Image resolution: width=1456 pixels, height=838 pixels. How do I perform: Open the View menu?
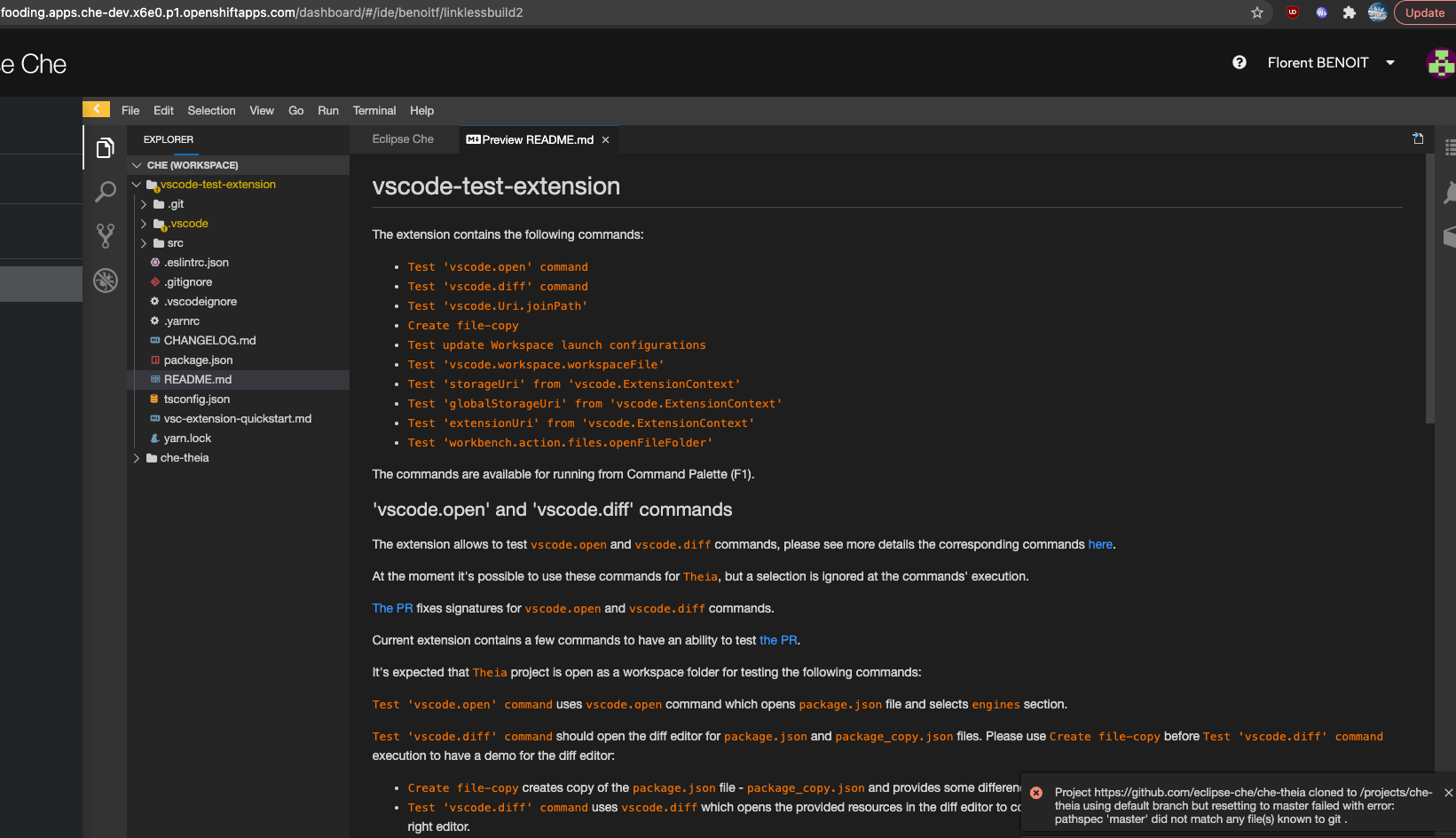pos(262,111)
